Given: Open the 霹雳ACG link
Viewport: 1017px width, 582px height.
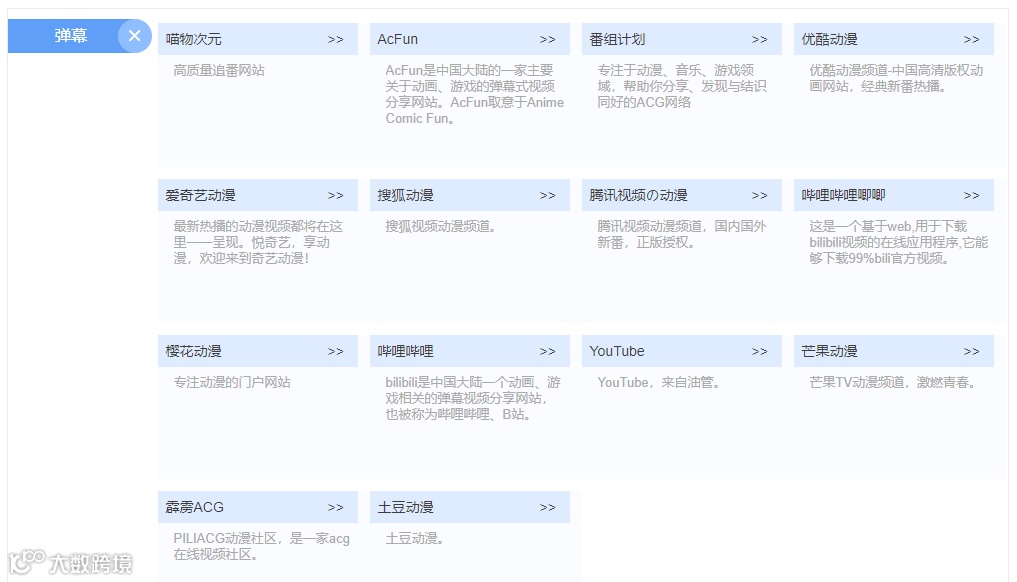Looking at the screenshot, I should click(x=195, y=507).
